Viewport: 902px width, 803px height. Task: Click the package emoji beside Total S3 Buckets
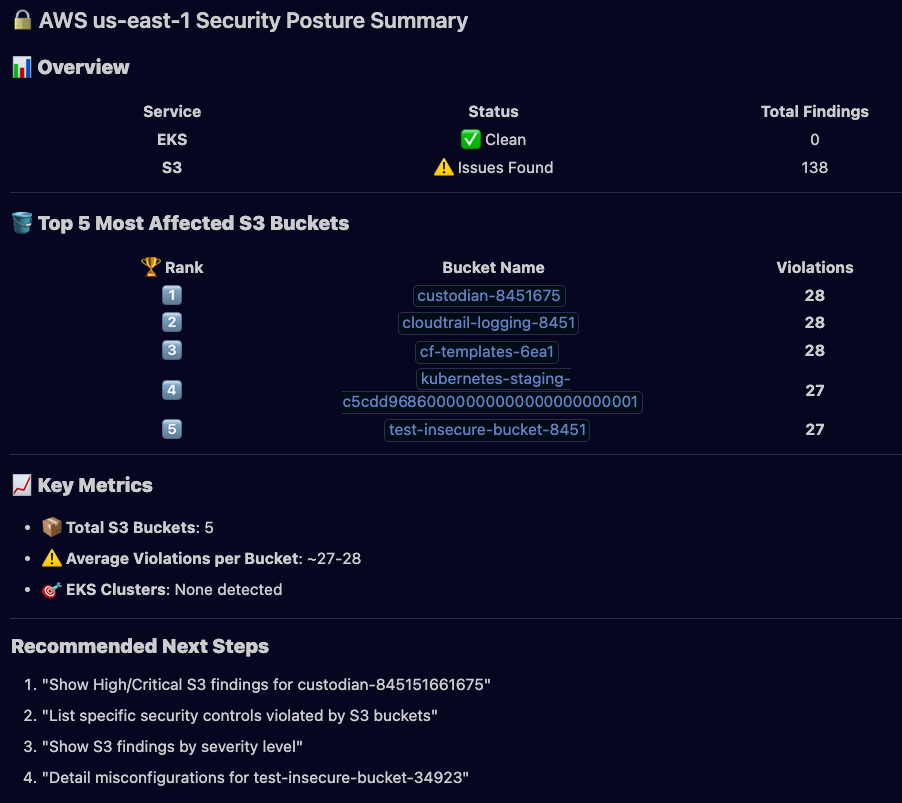point(52,527)
